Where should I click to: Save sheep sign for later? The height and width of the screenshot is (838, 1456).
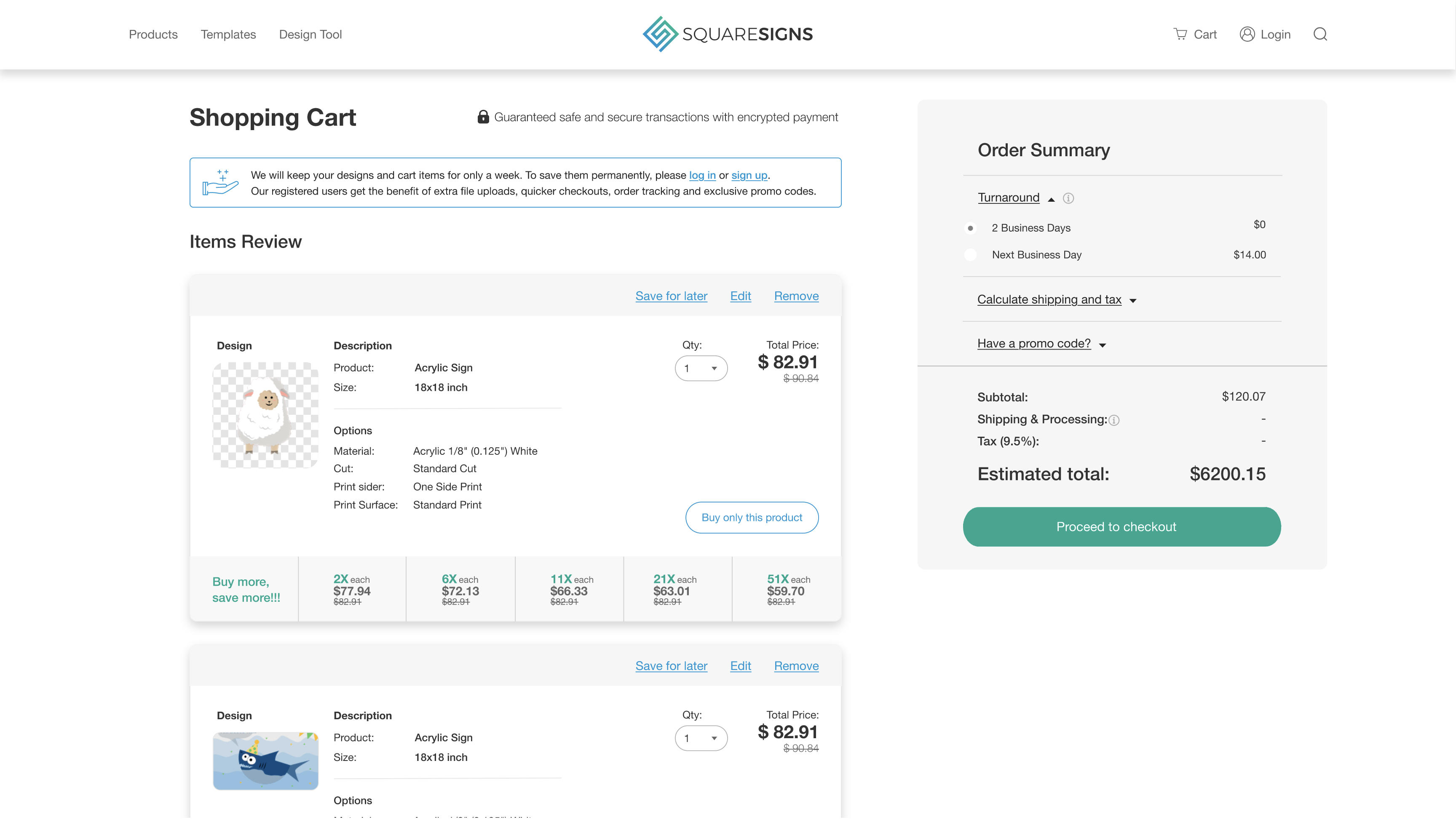click(x=671, y=296)
